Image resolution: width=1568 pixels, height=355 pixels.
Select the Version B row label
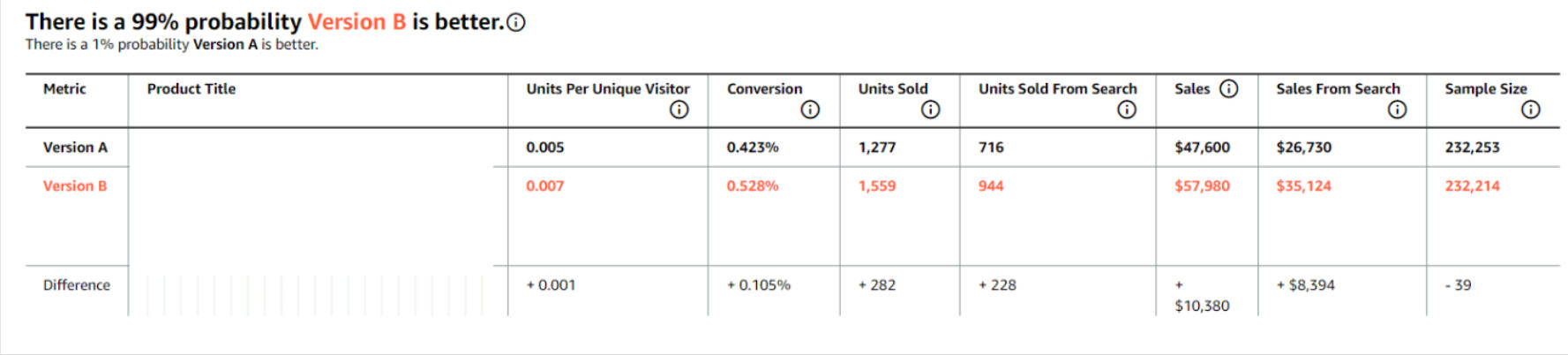(x=75, y=186)
